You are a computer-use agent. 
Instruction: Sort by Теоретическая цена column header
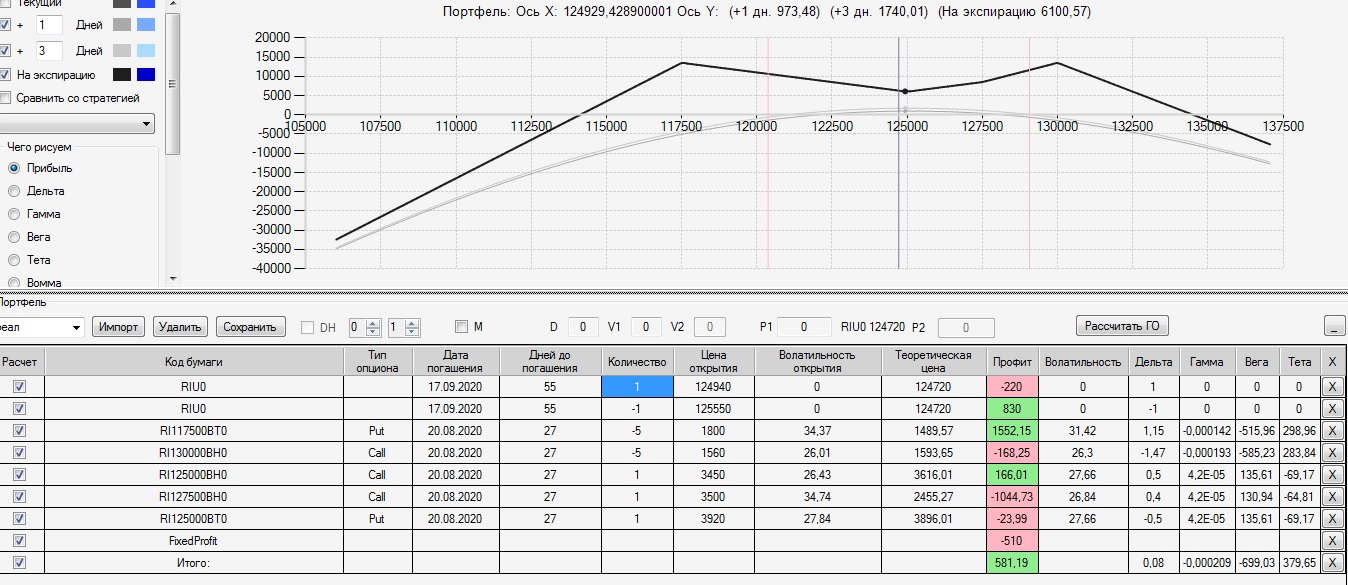[934, 361]
